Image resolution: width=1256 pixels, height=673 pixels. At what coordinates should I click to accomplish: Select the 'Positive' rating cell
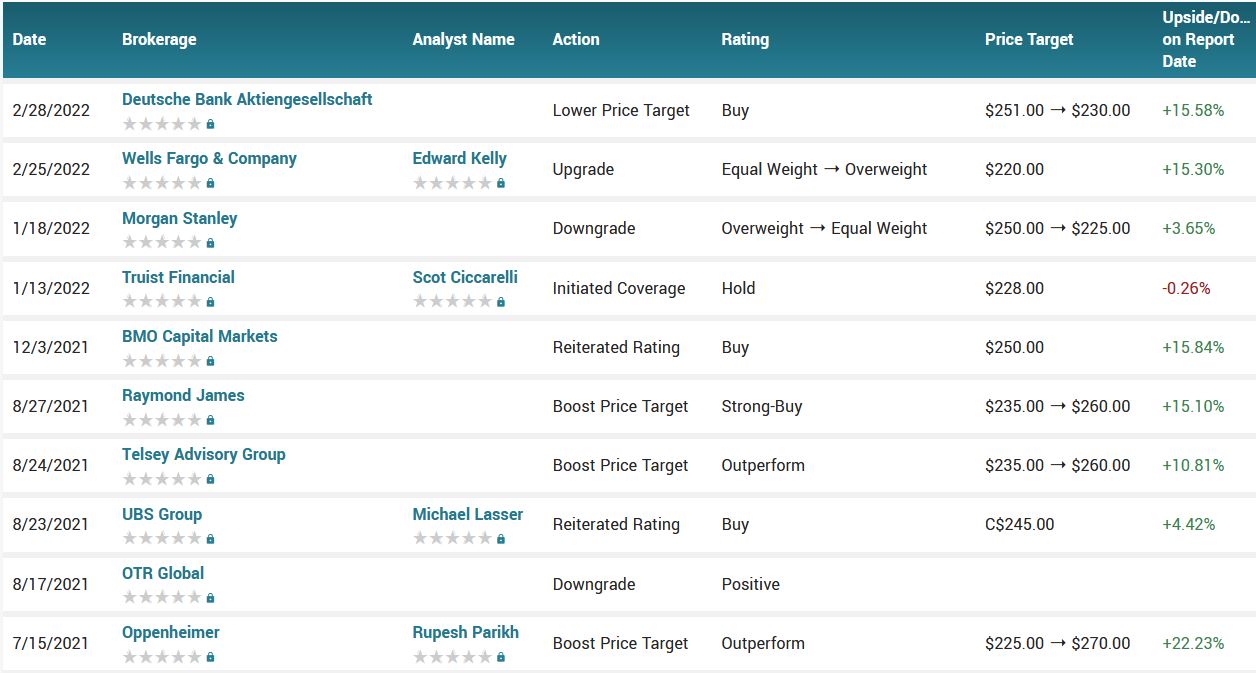click(750, 584)
